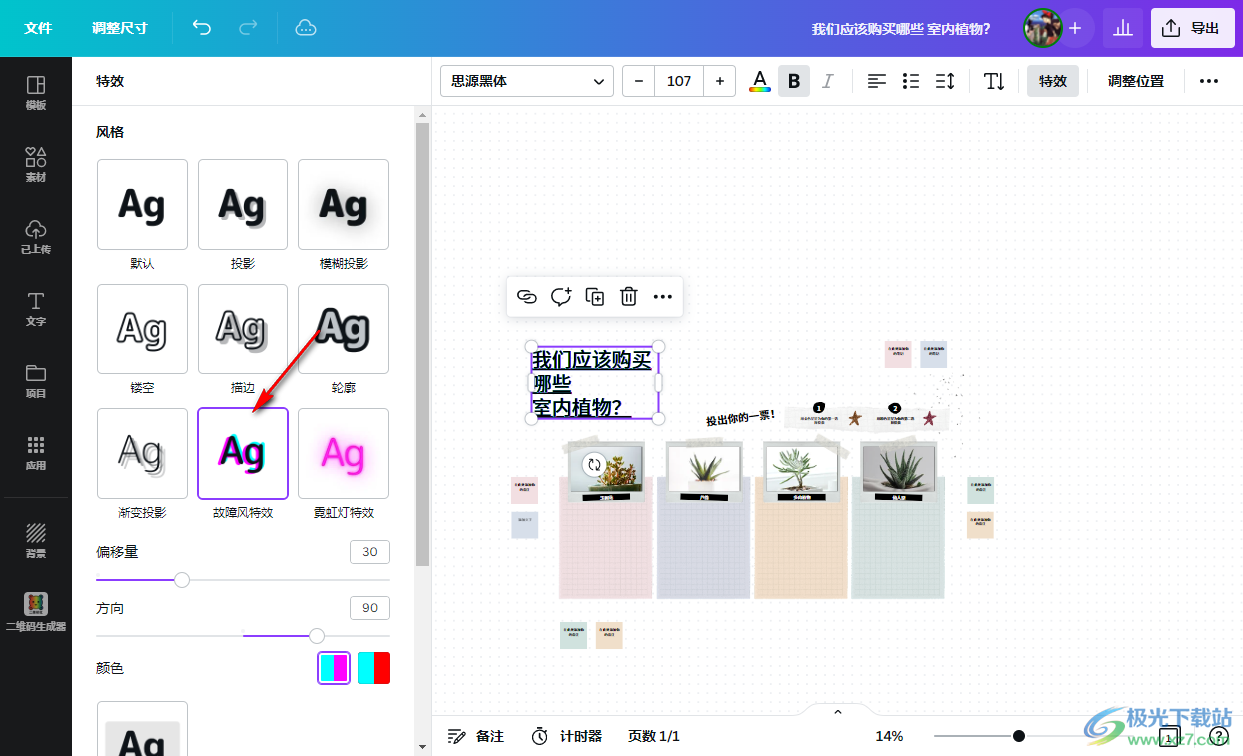Click the offset value field showing 30
The image size is (1243, 756).
370,552
